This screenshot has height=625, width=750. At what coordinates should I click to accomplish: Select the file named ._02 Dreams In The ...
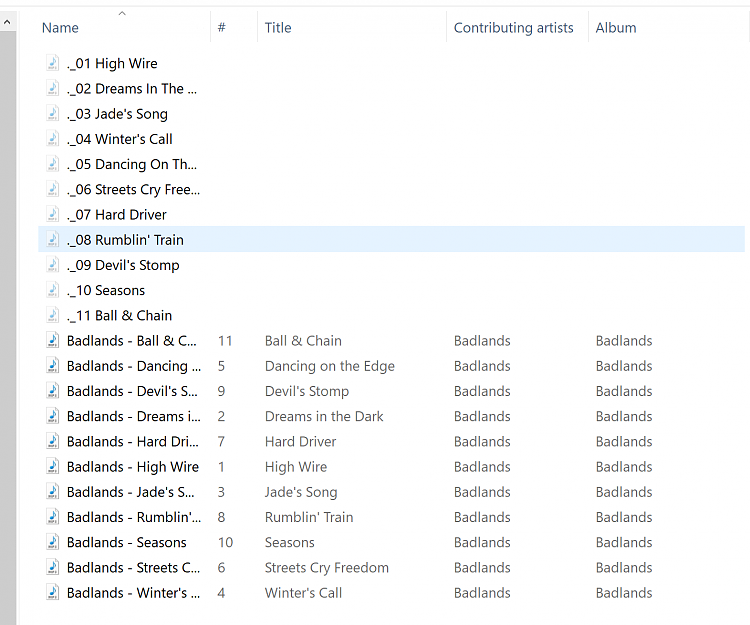pos(132,88)
